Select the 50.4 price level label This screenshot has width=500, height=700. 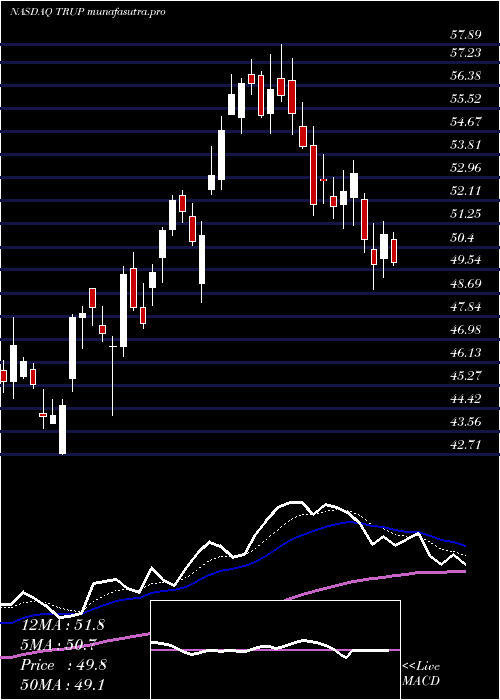(462, 238)
